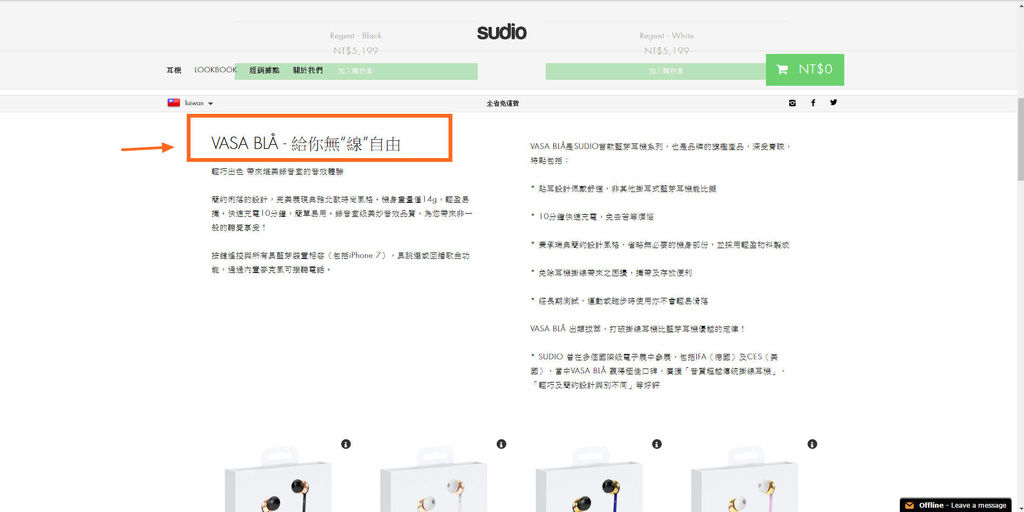The height and width of the screenshot is (512, 1024).
Task: Click the 全省免運費 banner text
Action: pos(502,103)
